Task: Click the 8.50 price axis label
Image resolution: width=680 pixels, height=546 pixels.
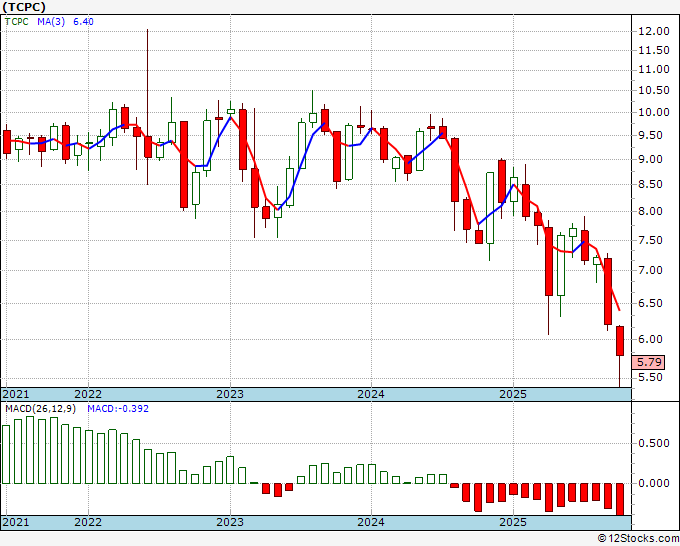Action: coord(651,184)
